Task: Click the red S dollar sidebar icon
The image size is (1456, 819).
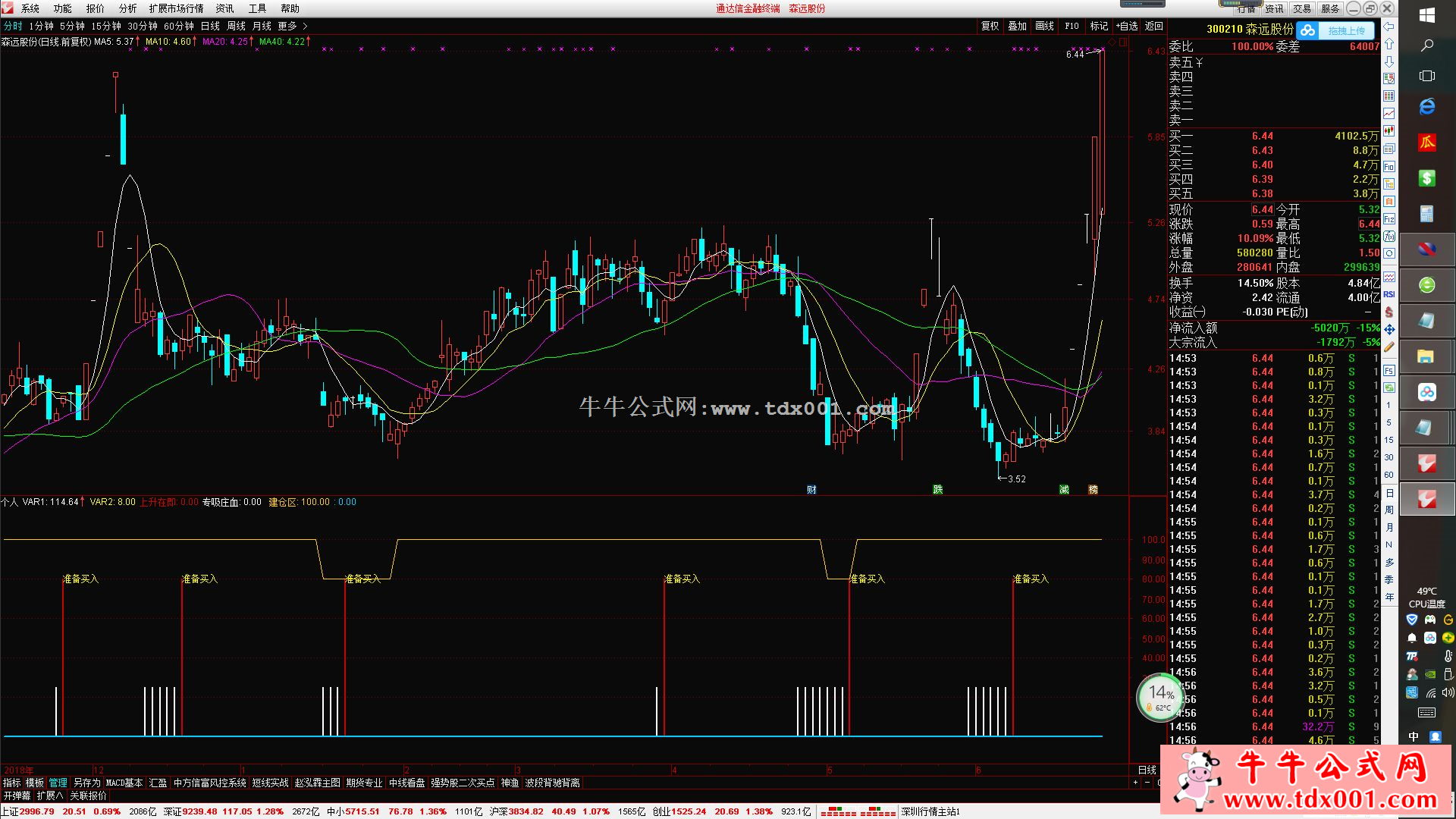Action: 1389,312
